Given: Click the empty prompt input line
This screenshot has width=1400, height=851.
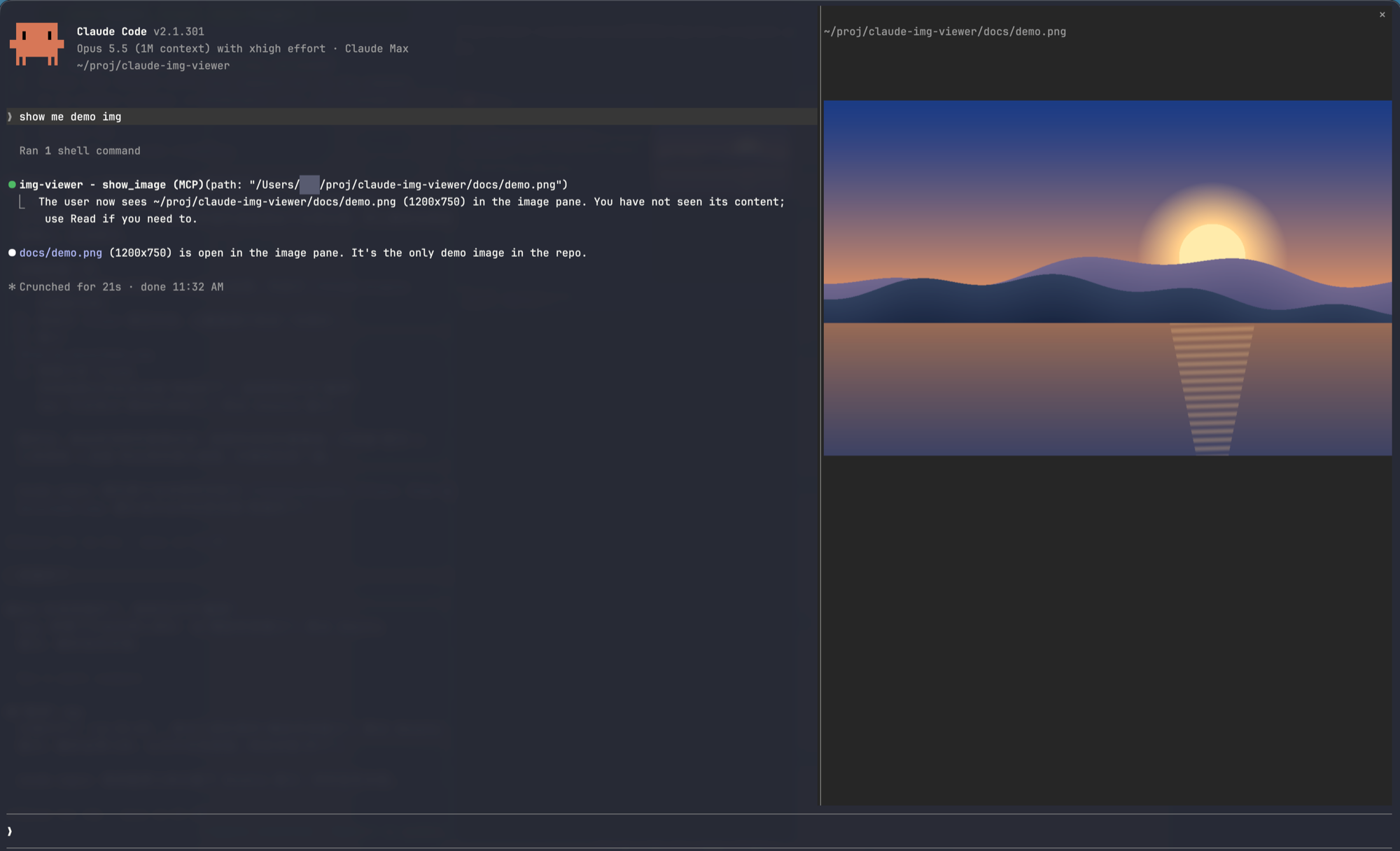Looking at the screenshot, I should (x=700, y=831).
